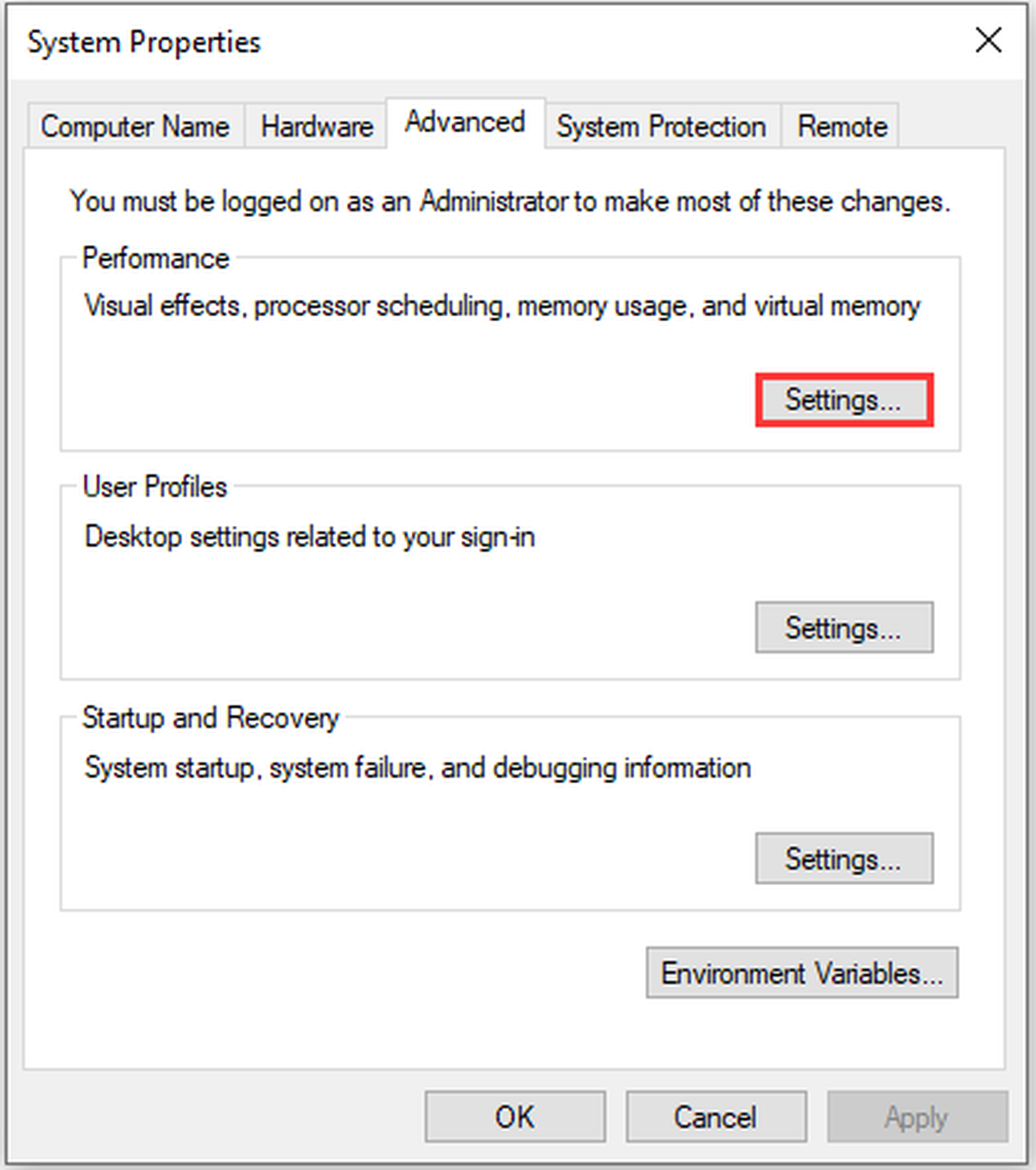Open User Profiles Settings button

click(843, 628)
